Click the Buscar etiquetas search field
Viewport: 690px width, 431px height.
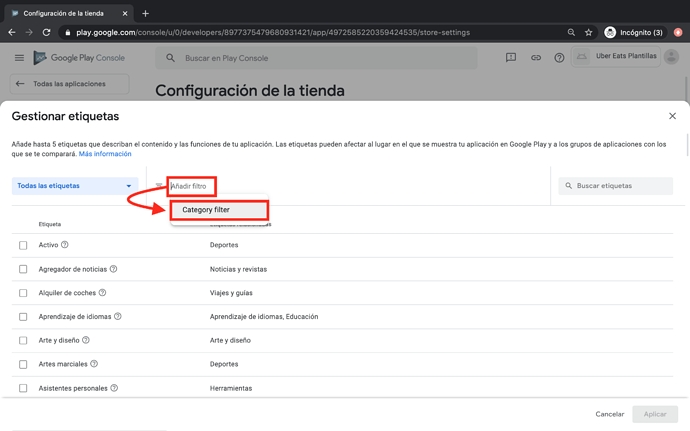point(618,186)
